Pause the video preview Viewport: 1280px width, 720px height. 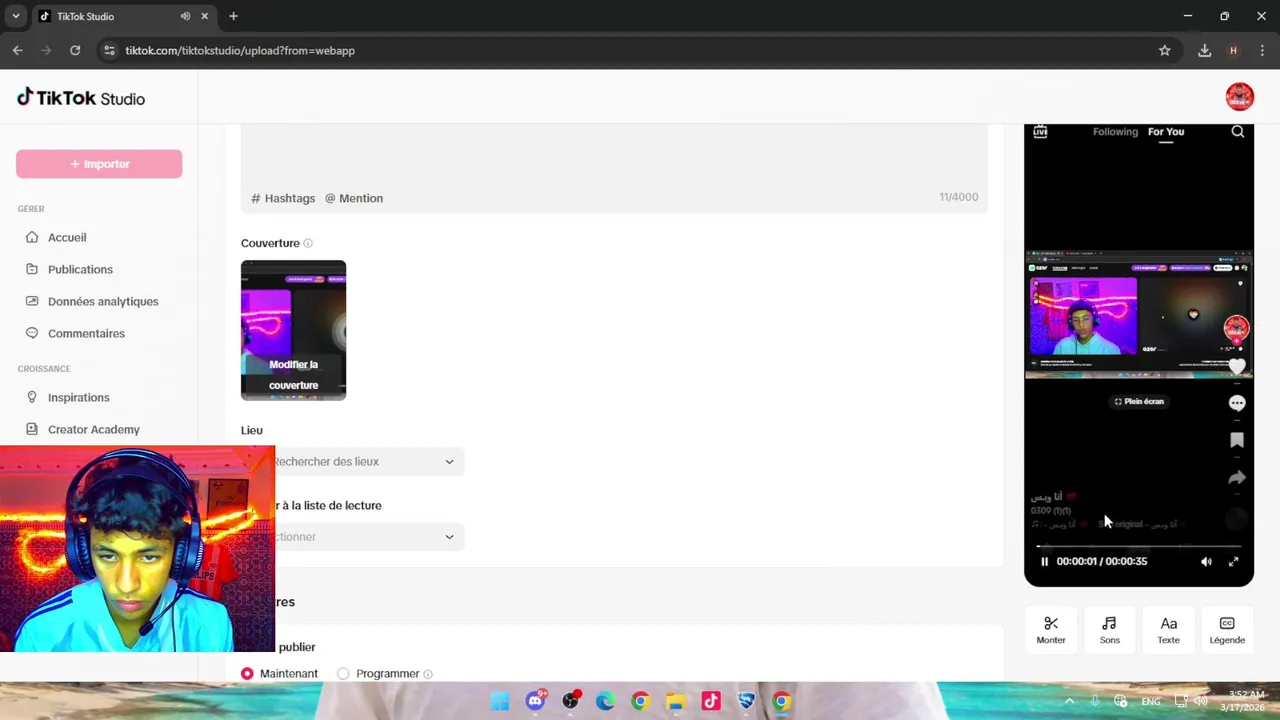1044,562
